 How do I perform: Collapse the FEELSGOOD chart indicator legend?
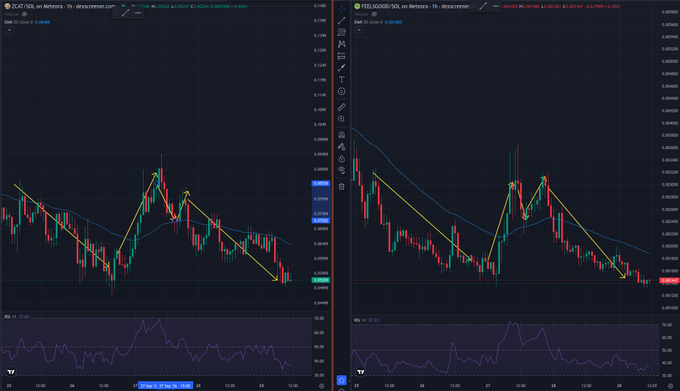359,30
